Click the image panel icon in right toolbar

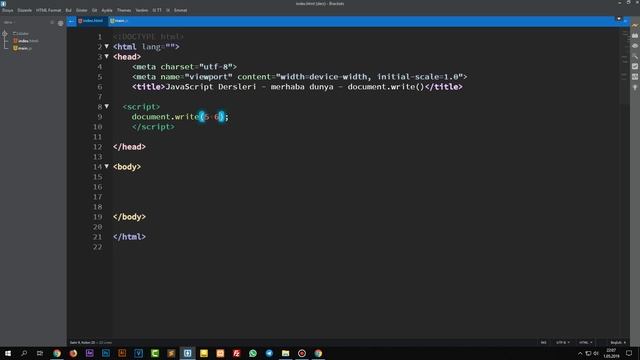635,77
